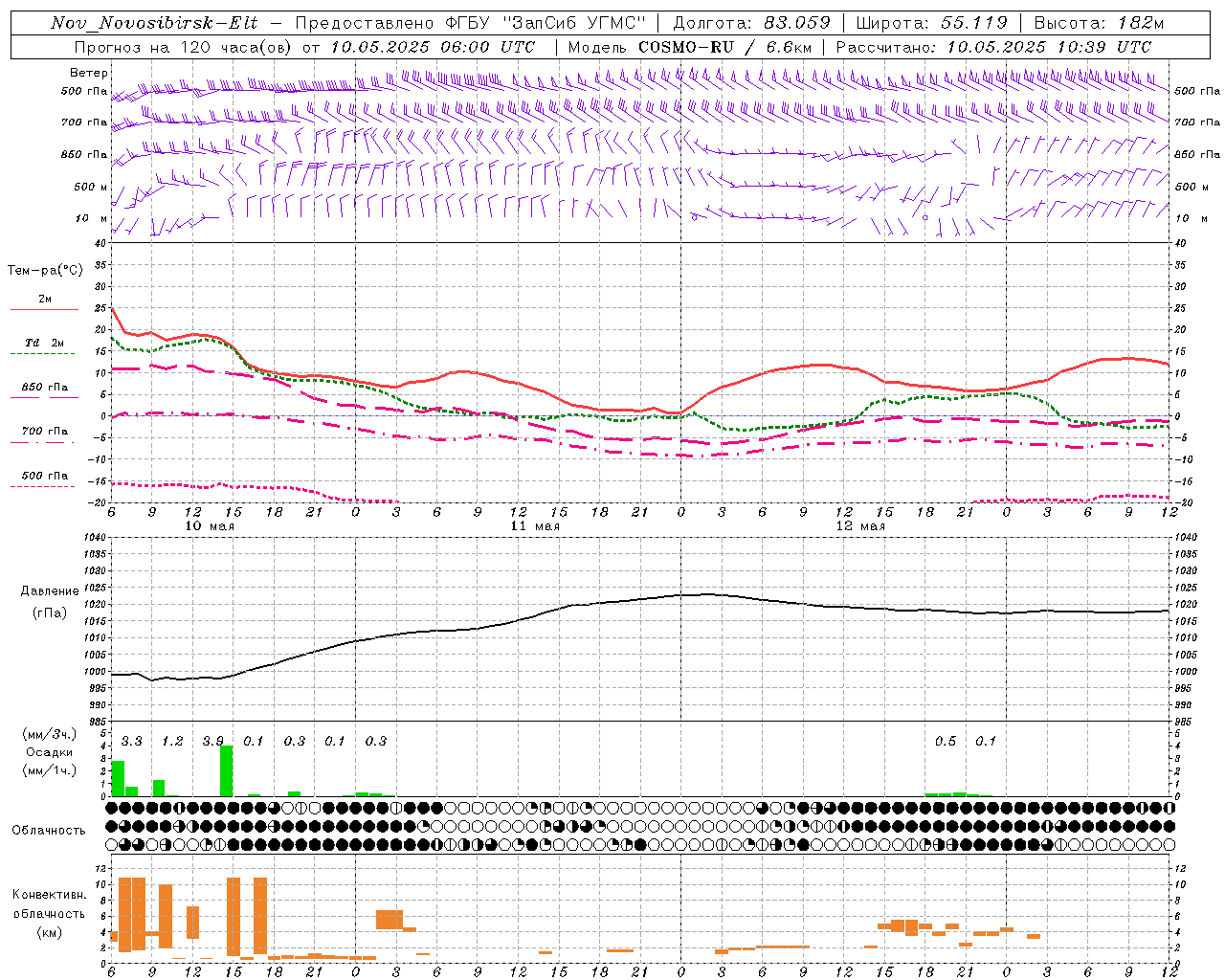This screenshot has height=980, width=1225.
Task: Click the 700 гПа entry in the temperature legend
Action: [45, 432]
